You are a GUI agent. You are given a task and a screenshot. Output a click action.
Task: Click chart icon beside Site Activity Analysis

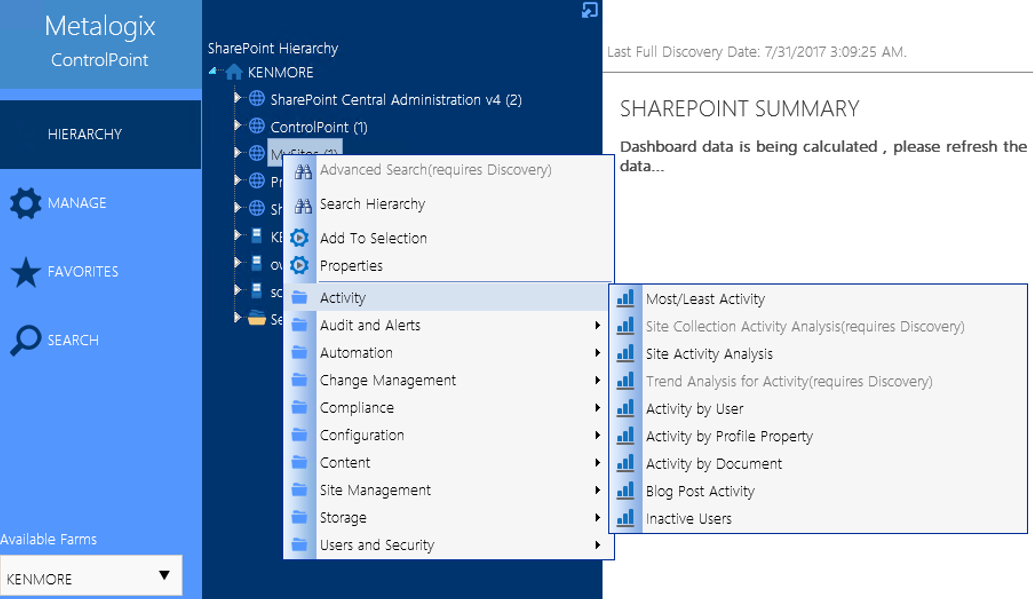point(625,353)
